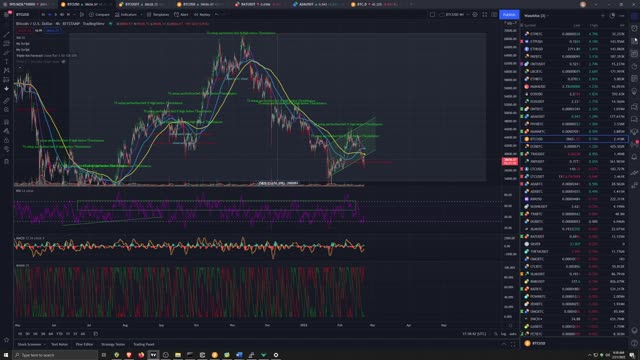Open the Strategy Tester tab
Image resolution: width=640 pixels, height=360 pixels.
pos(113,344)
